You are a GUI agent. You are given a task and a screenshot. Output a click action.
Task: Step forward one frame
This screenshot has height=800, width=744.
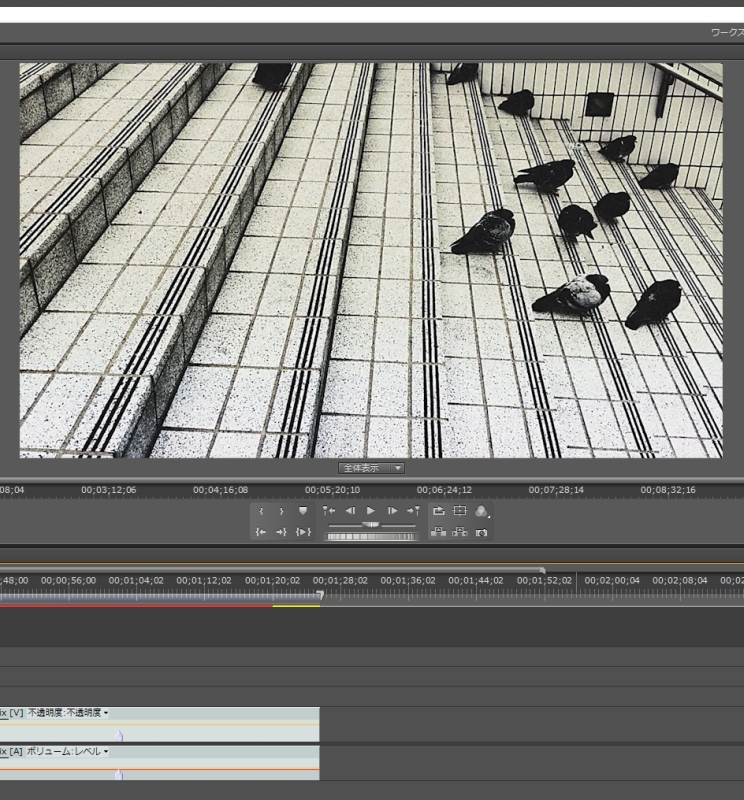(392, 511)
